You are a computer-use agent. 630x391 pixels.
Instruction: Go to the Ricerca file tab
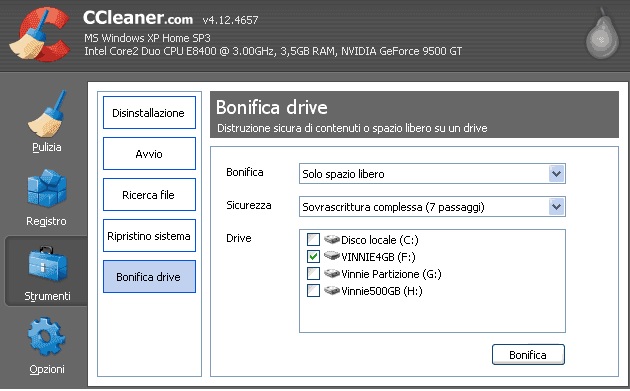click(x=149, y=194)
